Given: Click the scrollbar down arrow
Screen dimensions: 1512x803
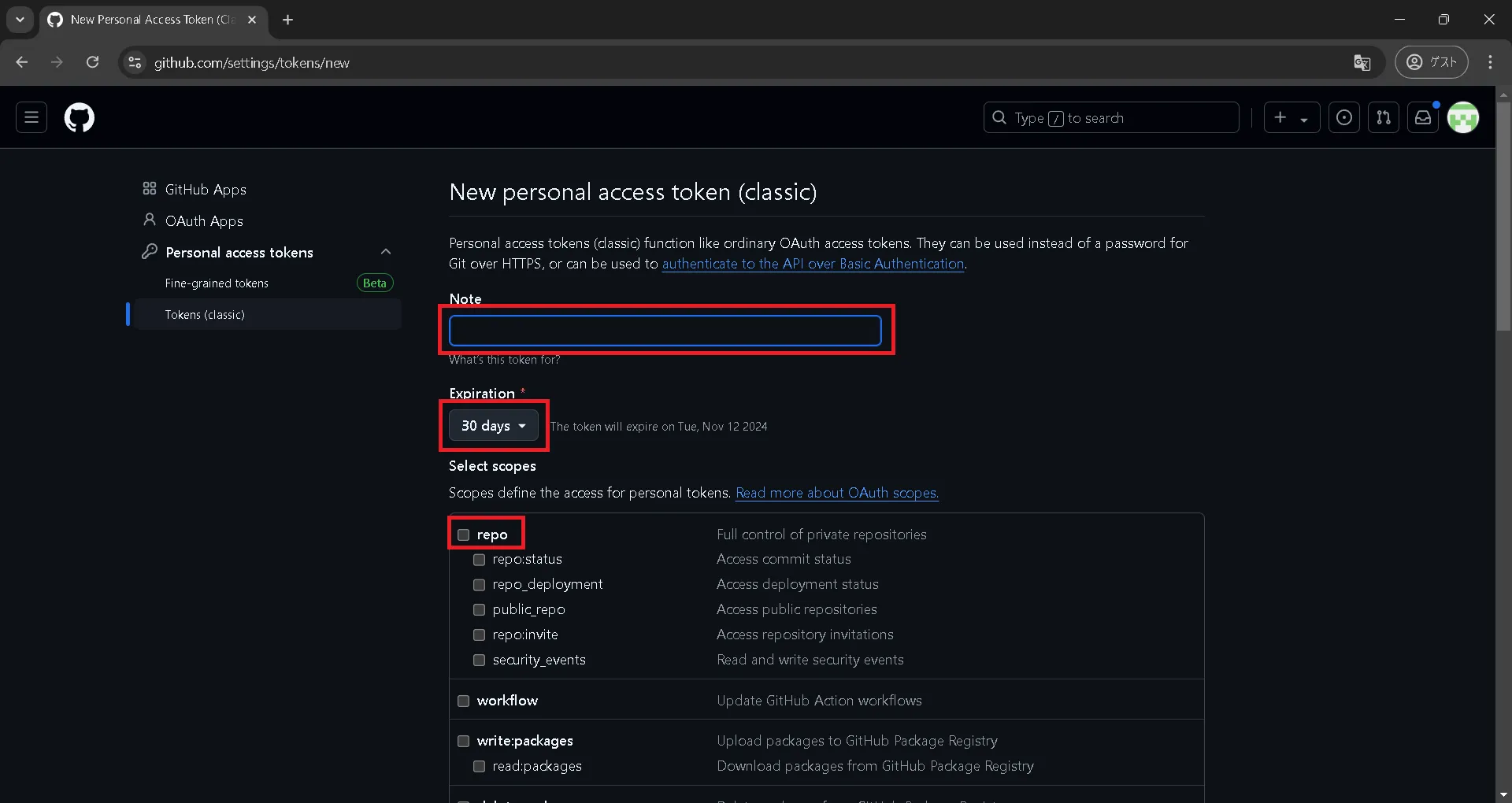Looking at the screenshot, I should click(1503, 795).
